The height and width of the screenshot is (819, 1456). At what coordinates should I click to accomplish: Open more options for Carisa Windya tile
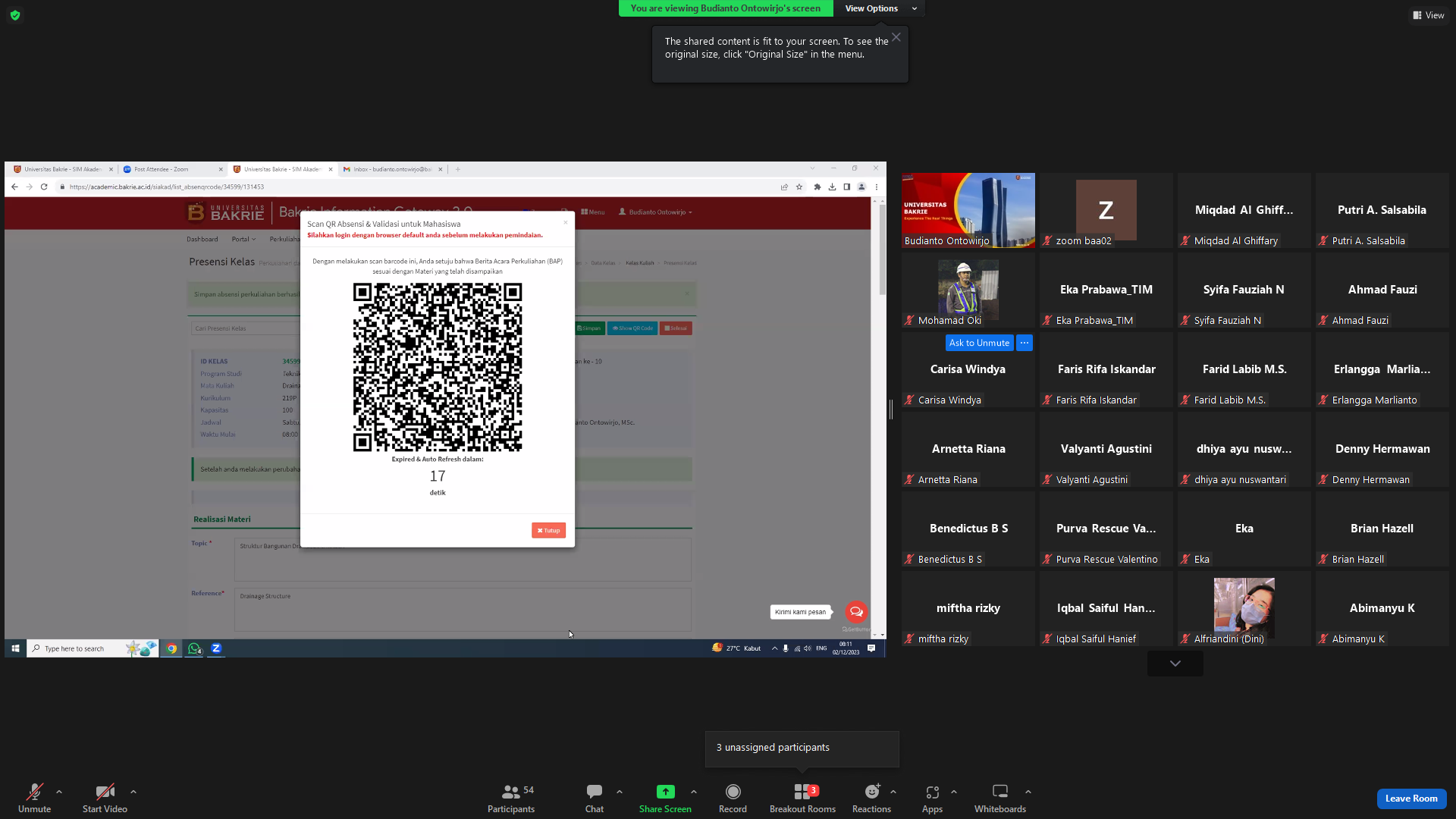(1025, 343)
